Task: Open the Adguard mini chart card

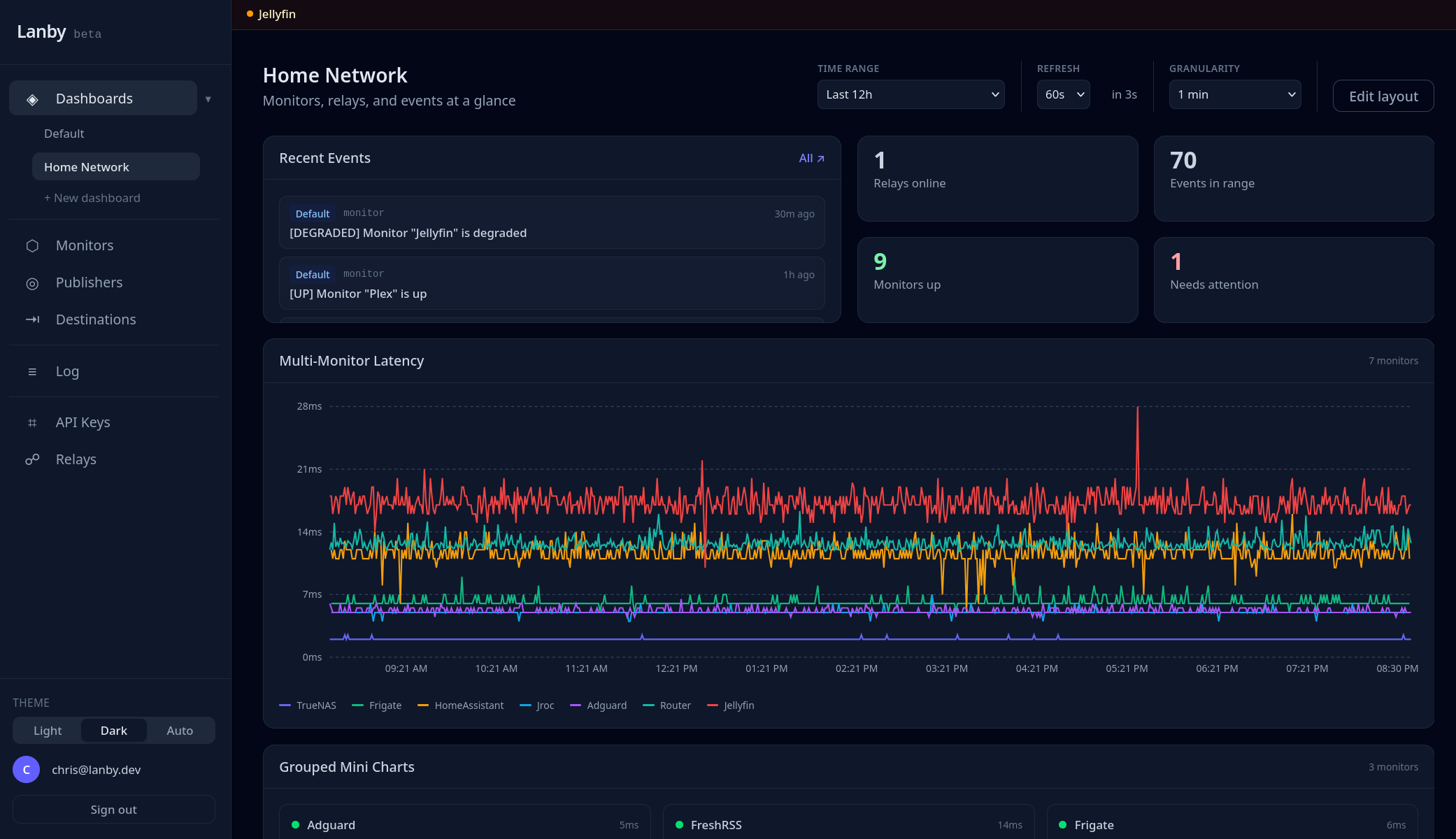Action: click(465, 823)
